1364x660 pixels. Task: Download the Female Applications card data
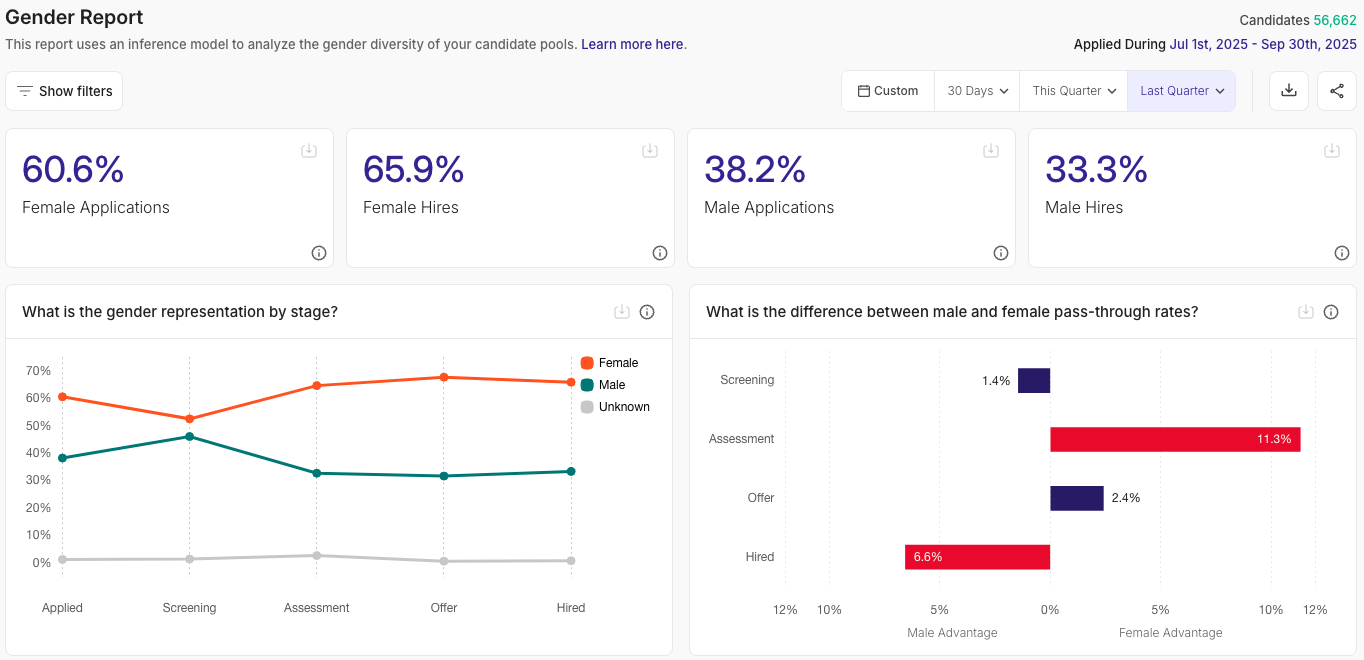pos(309,151)
